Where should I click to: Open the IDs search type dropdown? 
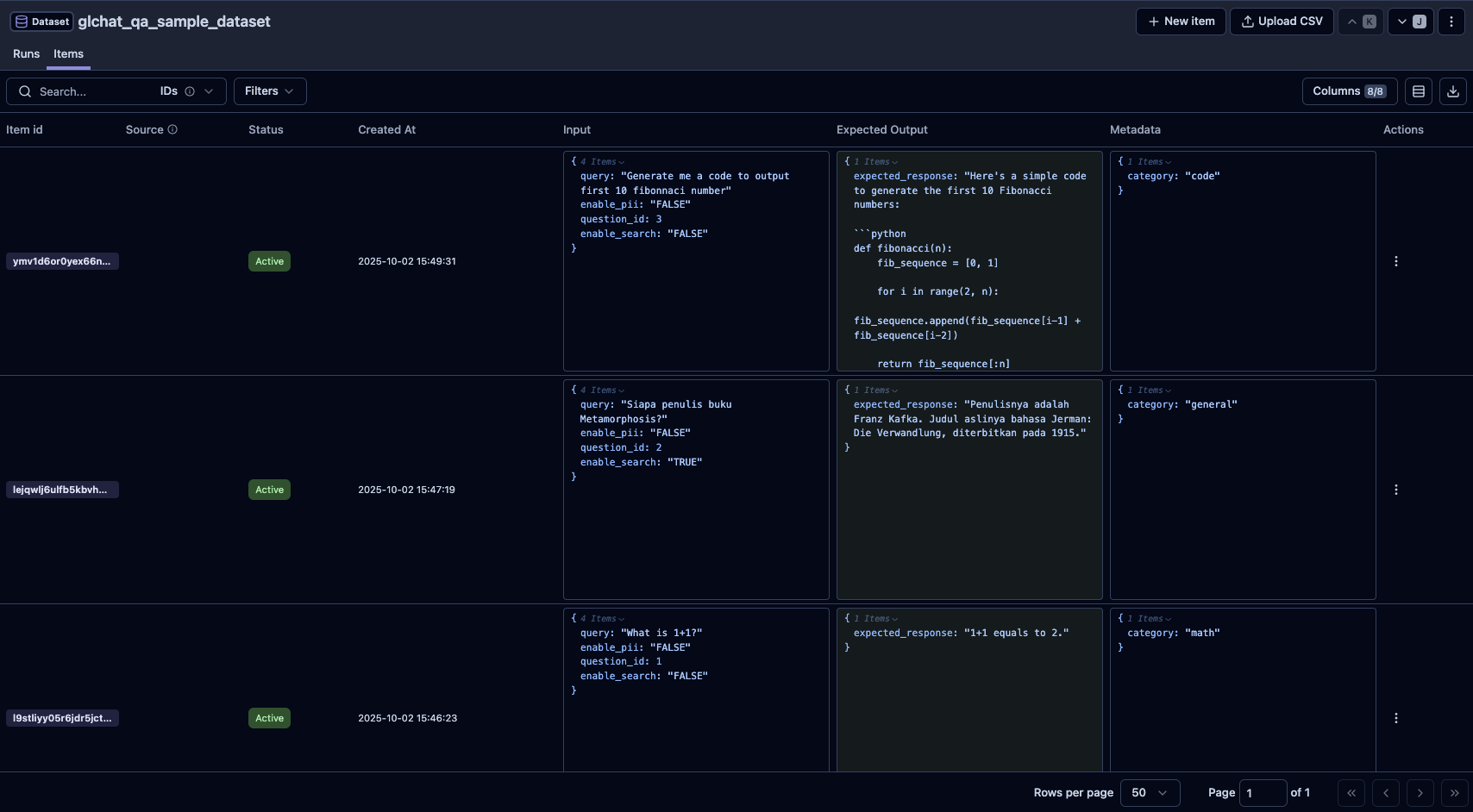(186, 91)
